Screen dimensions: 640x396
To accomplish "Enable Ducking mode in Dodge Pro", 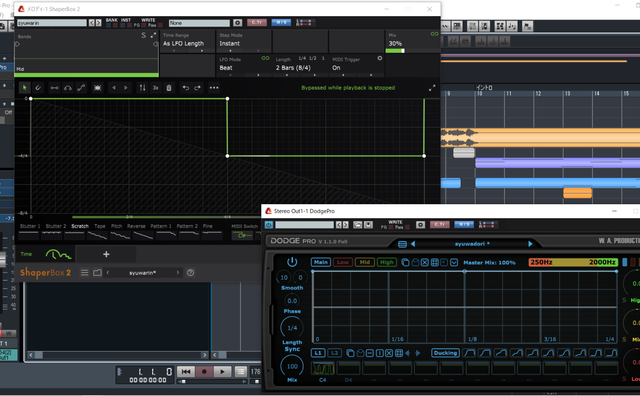I will pos(445,353).
